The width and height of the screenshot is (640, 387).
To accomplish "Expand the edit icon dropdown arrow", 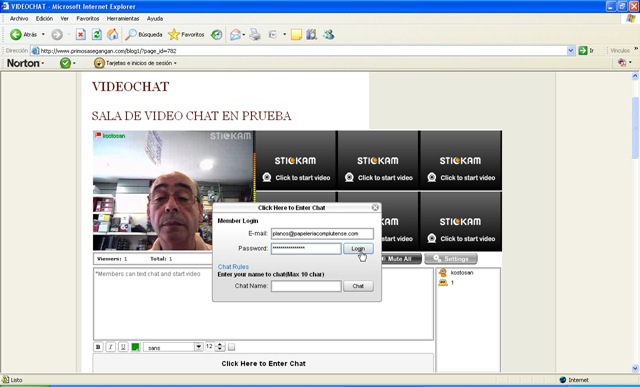I will 284,35.
